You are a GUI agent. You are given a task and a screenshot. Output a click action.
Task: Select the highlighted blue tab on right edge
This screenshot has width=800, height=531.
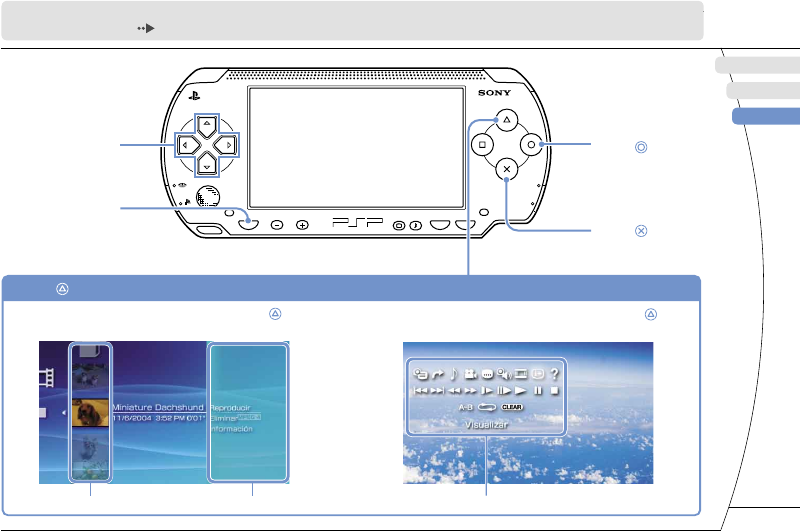tap(766, 116)
